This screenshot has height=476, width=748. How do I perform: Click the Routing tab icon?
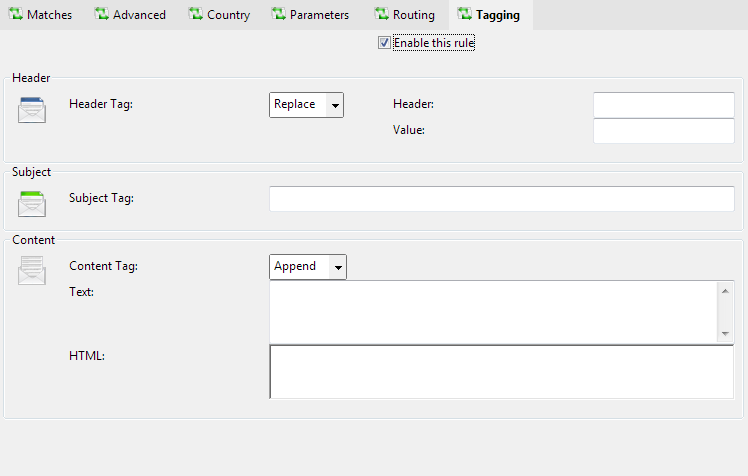(x=381, y=15)
